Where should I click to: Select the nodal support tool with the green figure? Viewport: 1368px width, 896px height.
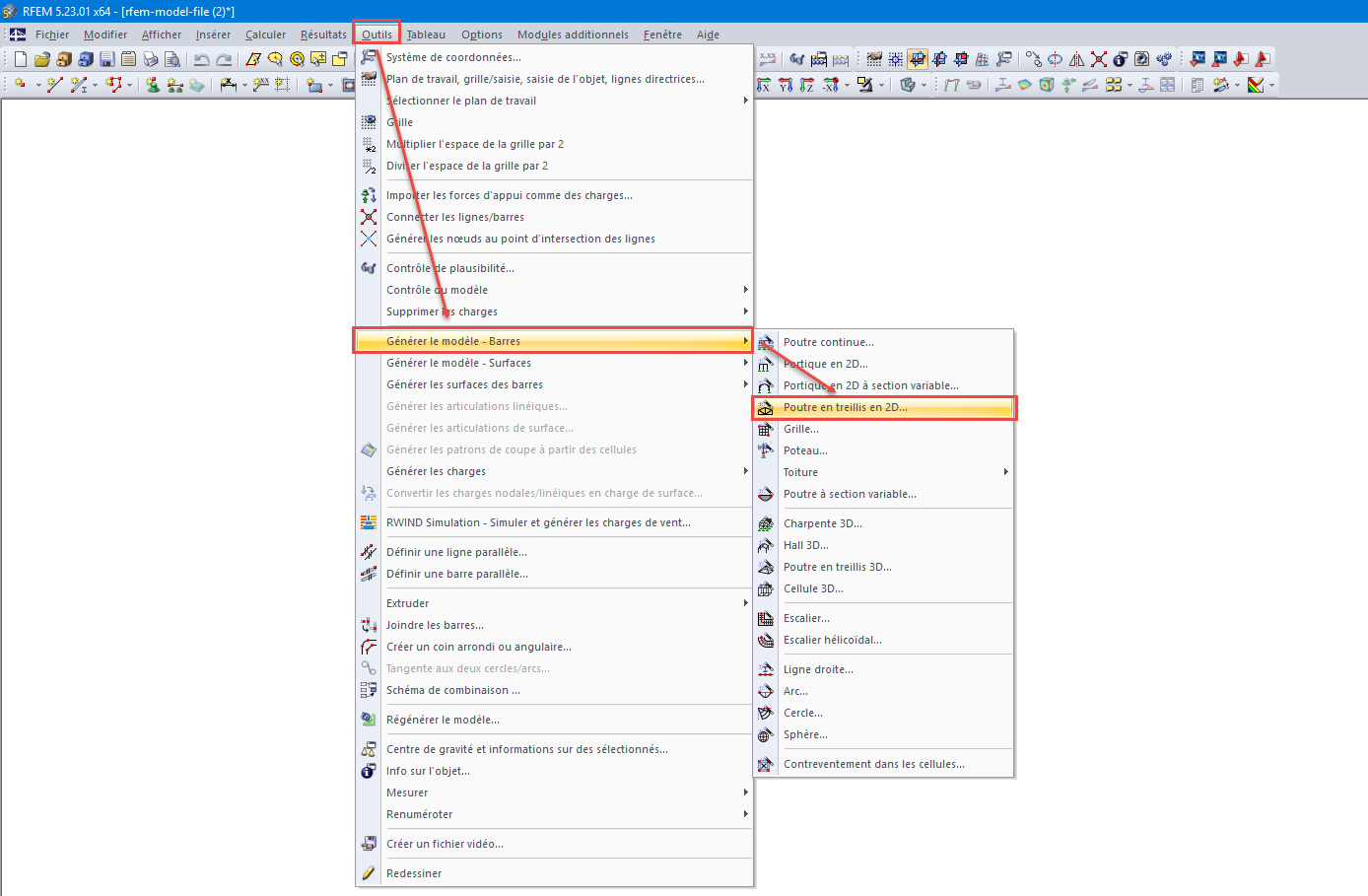click(153, 85)
